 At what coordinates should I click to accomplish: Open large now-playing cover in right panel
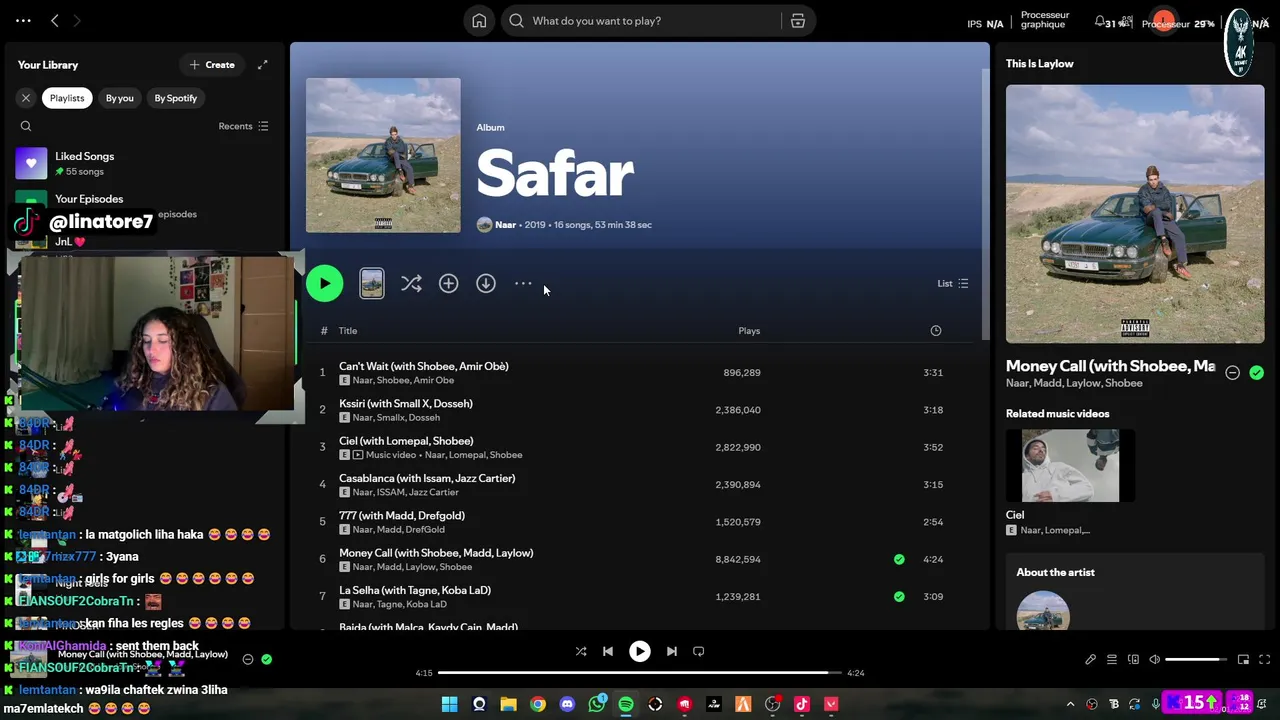click(1135, 214)
